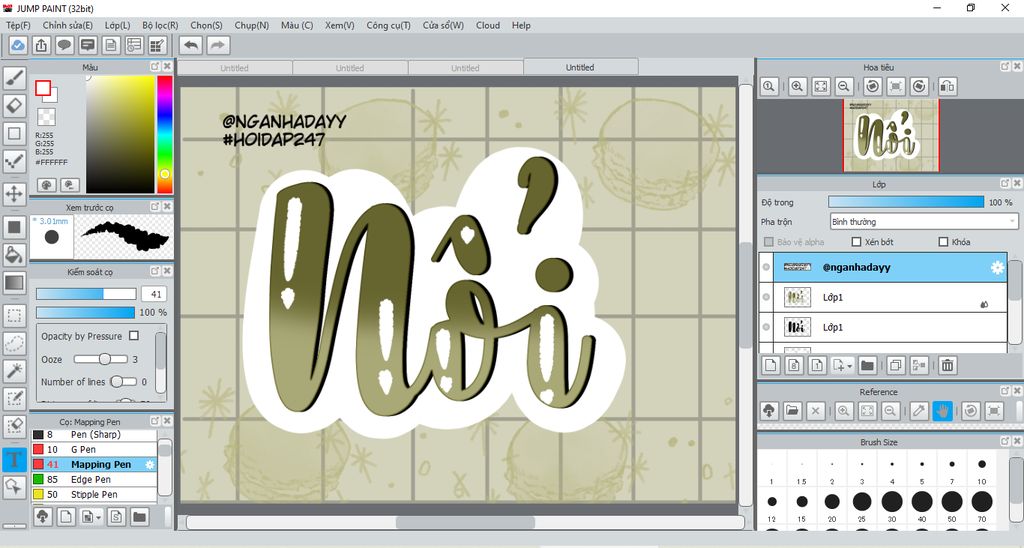
Task: Click the Ooze slider
Action: [x=101, y=359]
